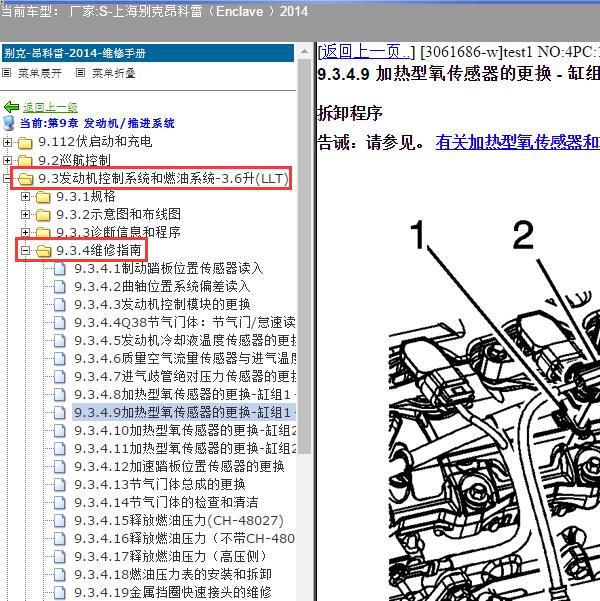Click the tree panel scroll-up arrow
600x601 pixels.
(x=304, y=51)
